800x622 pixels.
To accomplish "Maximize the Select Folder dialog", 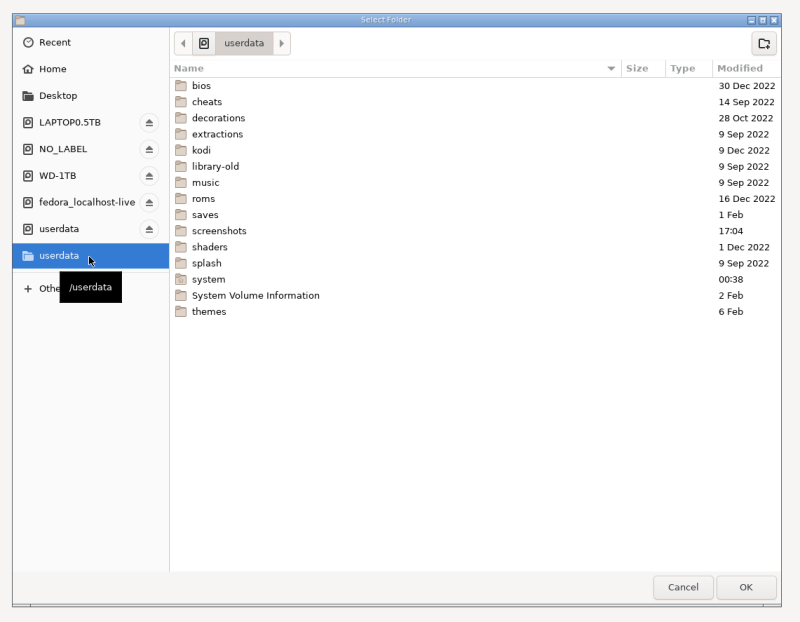I will point(763,20).
